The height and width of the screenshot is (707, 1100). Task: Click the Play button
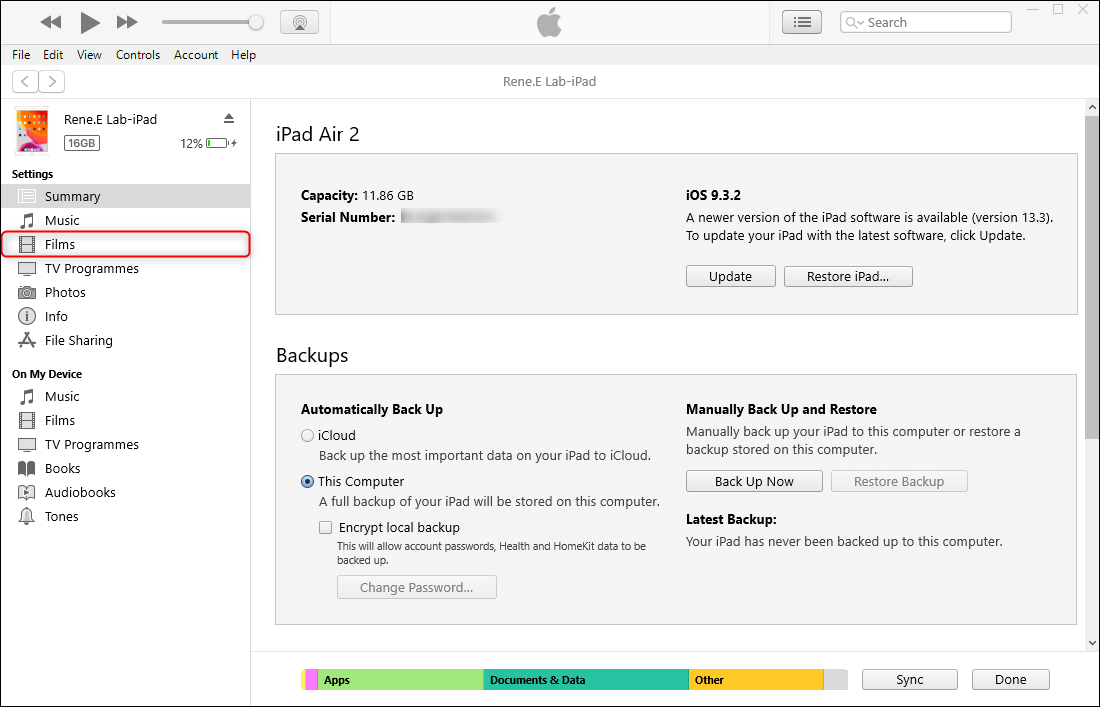(x=89, y=22)
